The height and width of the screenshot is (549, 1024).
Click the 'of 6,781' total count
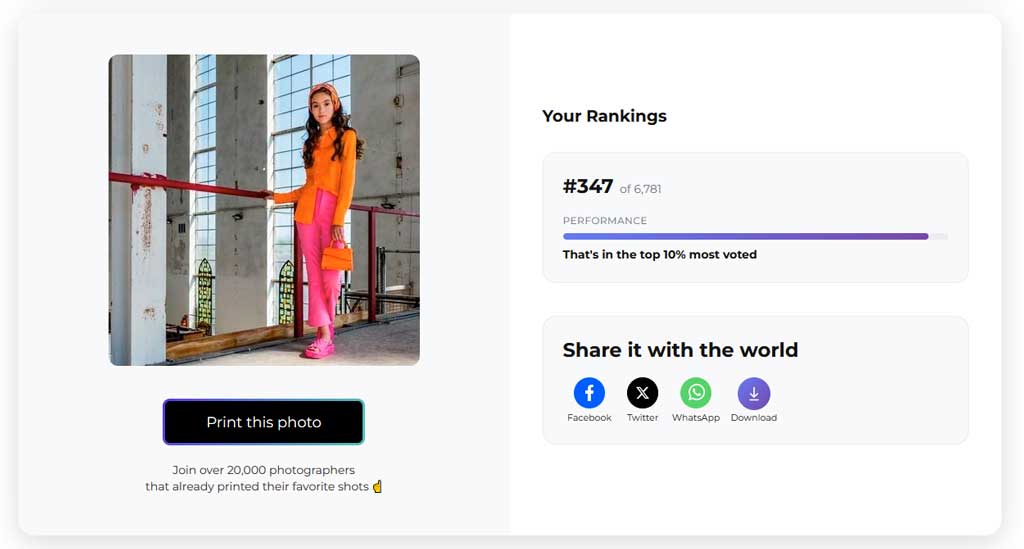[641, 189]
